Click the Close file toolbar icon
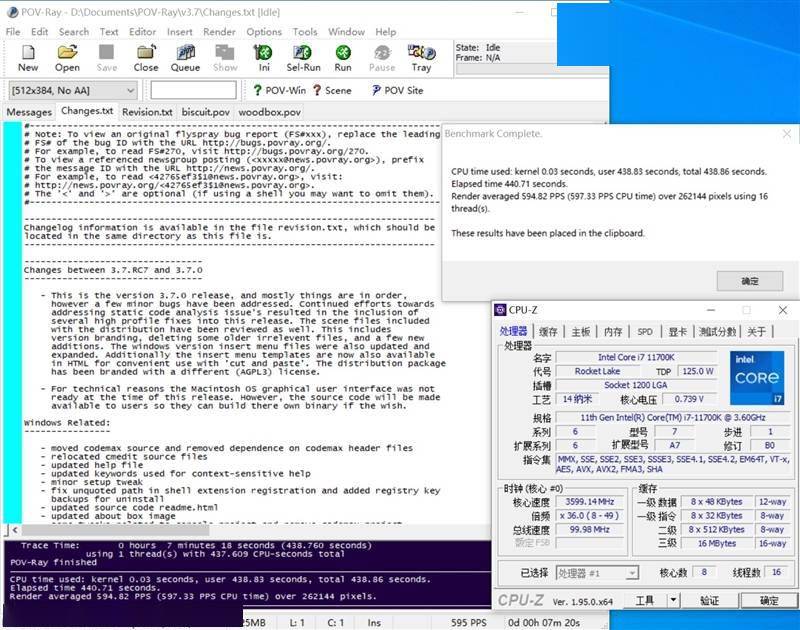 [146, 58]
